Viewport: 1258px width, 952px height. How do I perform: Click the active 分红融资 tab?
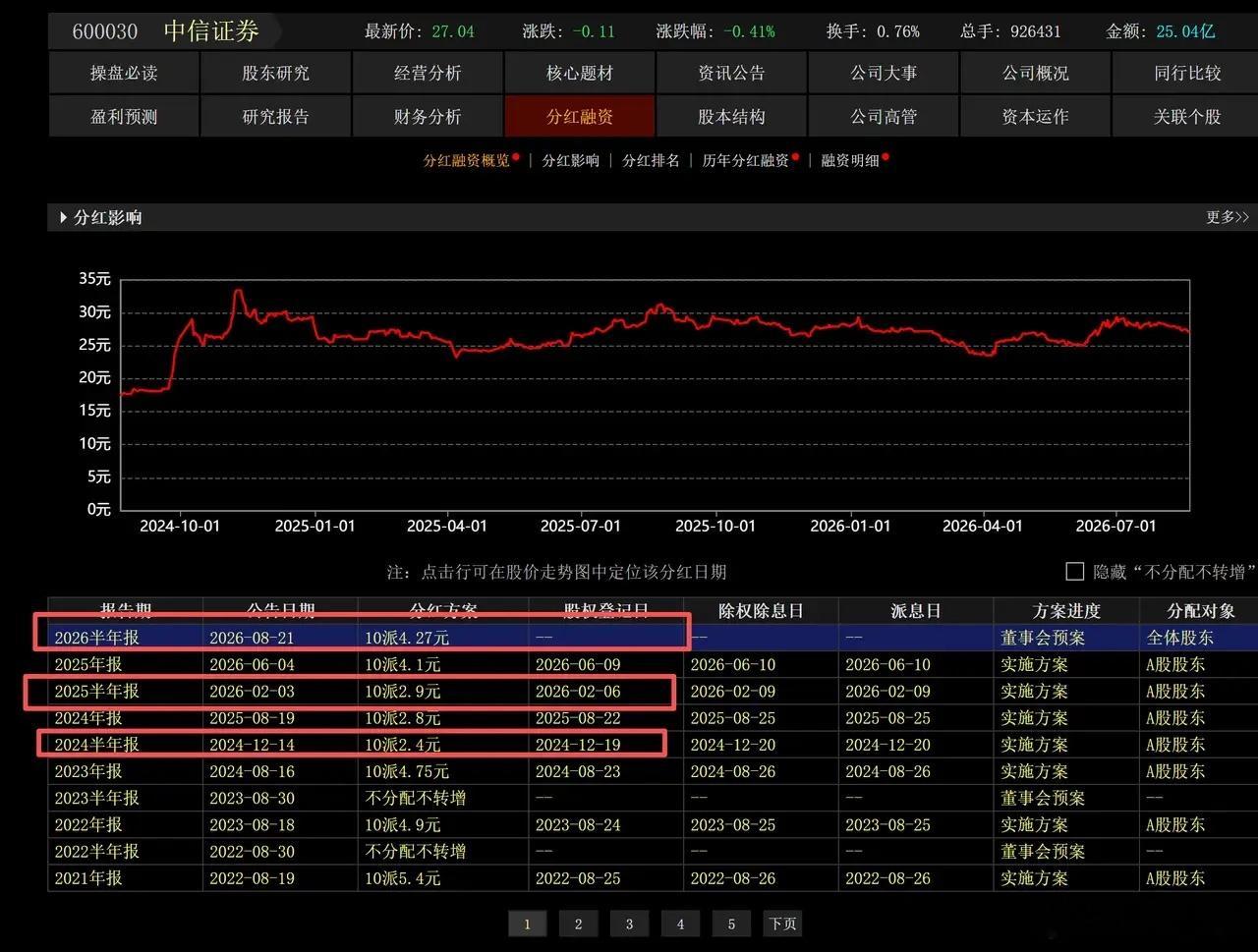[x=580, y=116]
